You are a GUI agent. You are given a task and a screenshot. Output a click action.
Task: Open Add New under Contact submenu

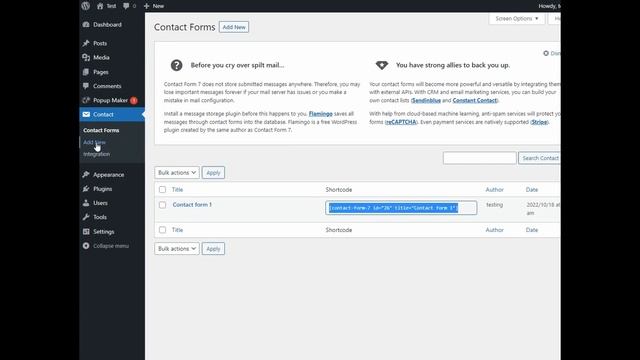coord(94,142)
